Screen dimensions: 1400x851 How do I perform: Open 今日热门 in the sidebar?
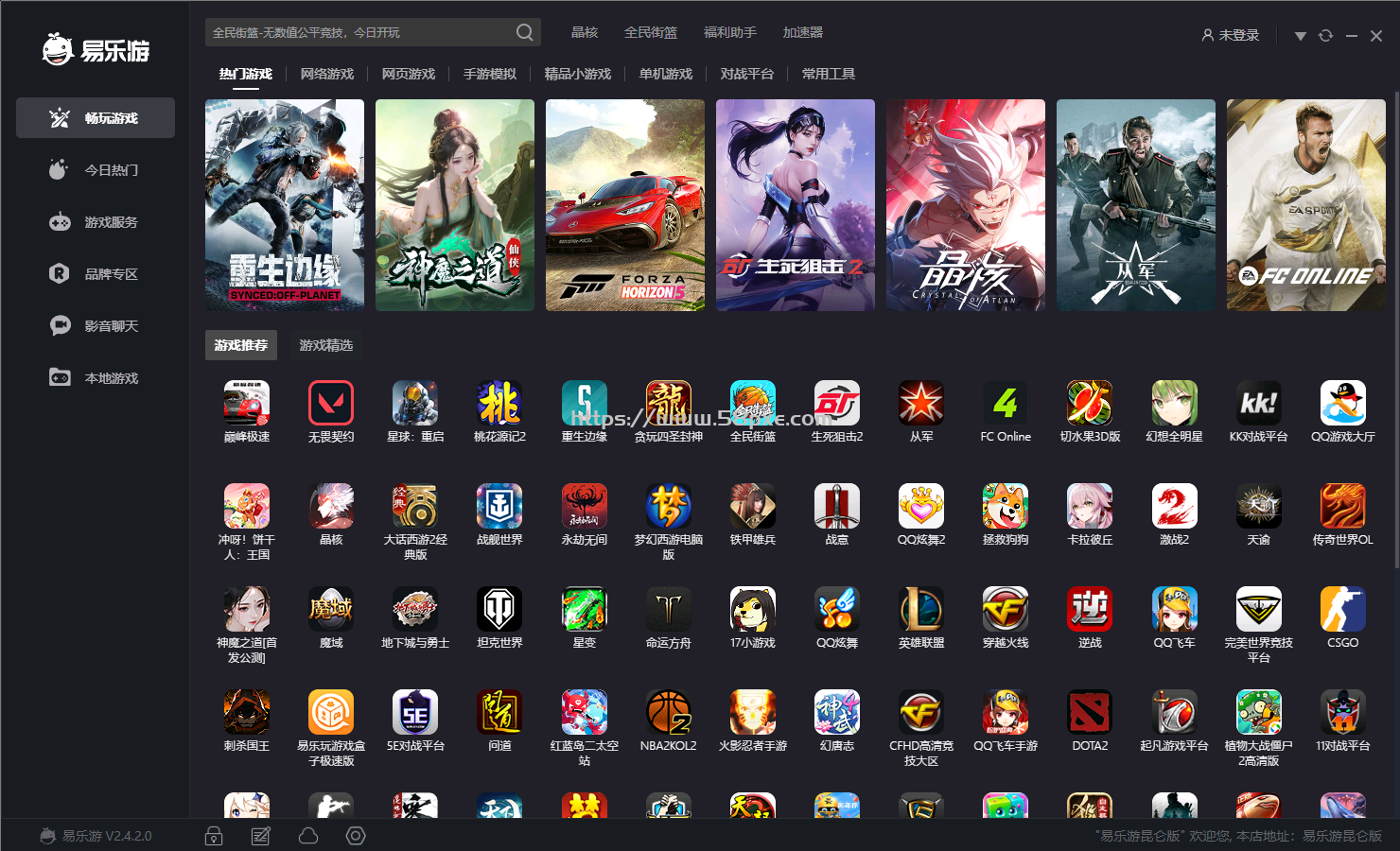point(96,170)
